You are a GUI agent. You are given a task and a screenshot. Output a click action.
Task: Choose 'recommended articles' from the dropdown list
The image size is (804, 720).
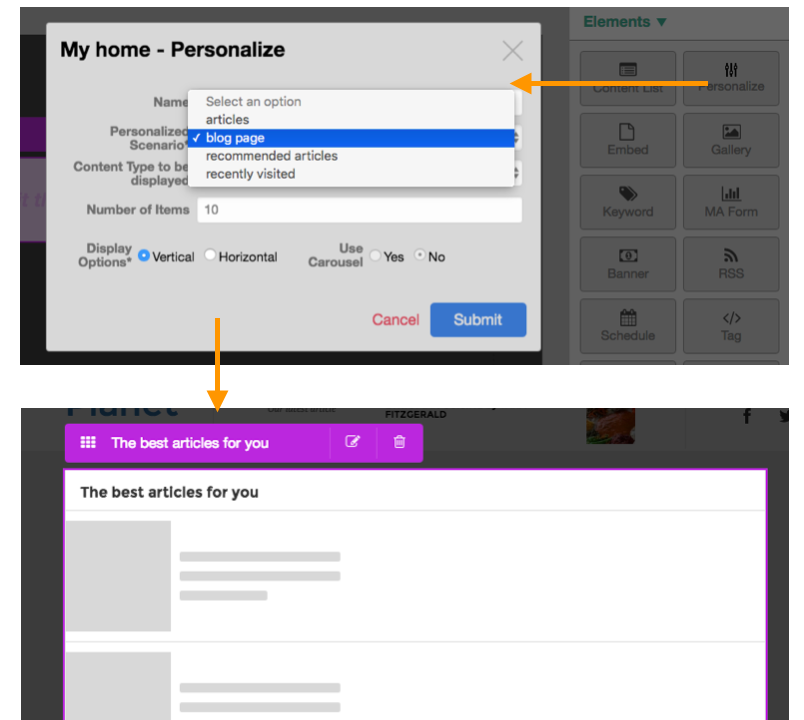[x=271, y=156]
